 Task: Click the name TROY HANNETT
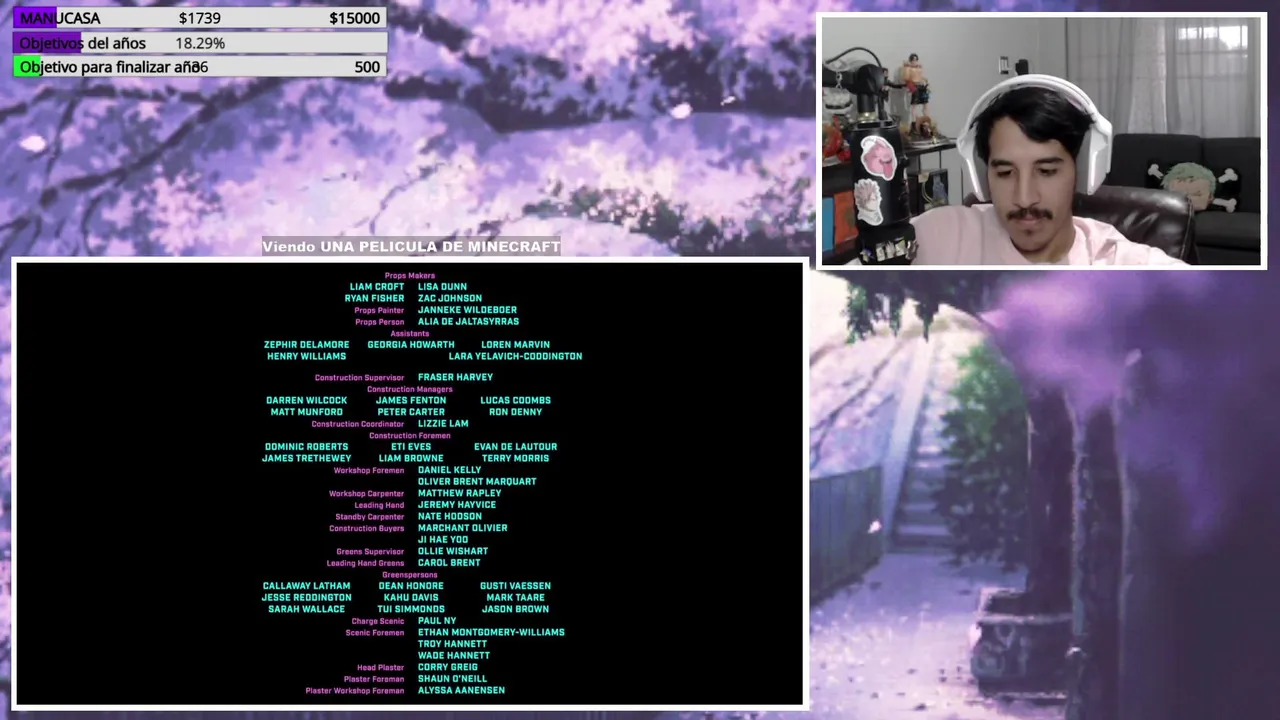point(452,644)
